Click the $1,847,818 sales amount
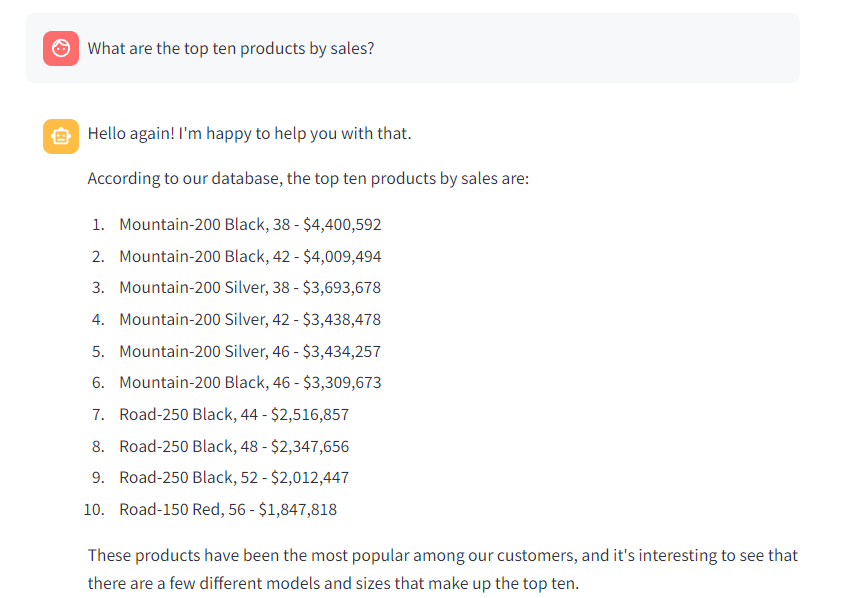864x598 pixels. (x=298, y=509)
